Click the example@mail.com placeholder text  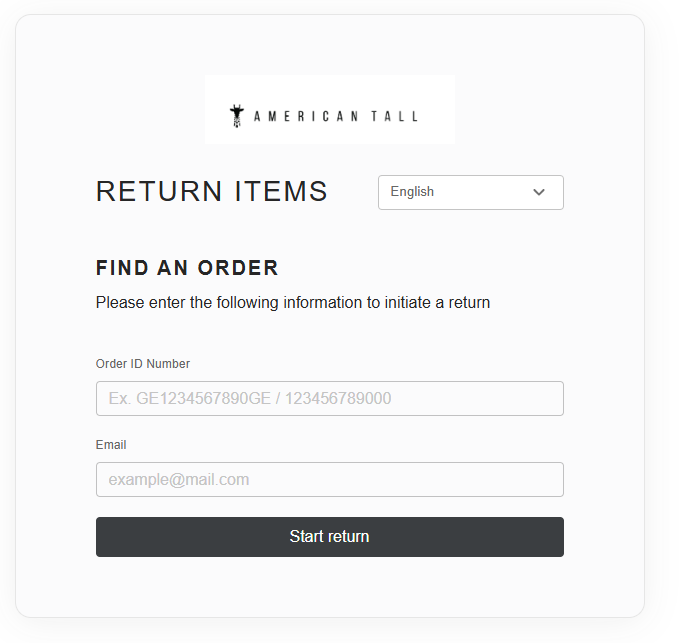179,480
